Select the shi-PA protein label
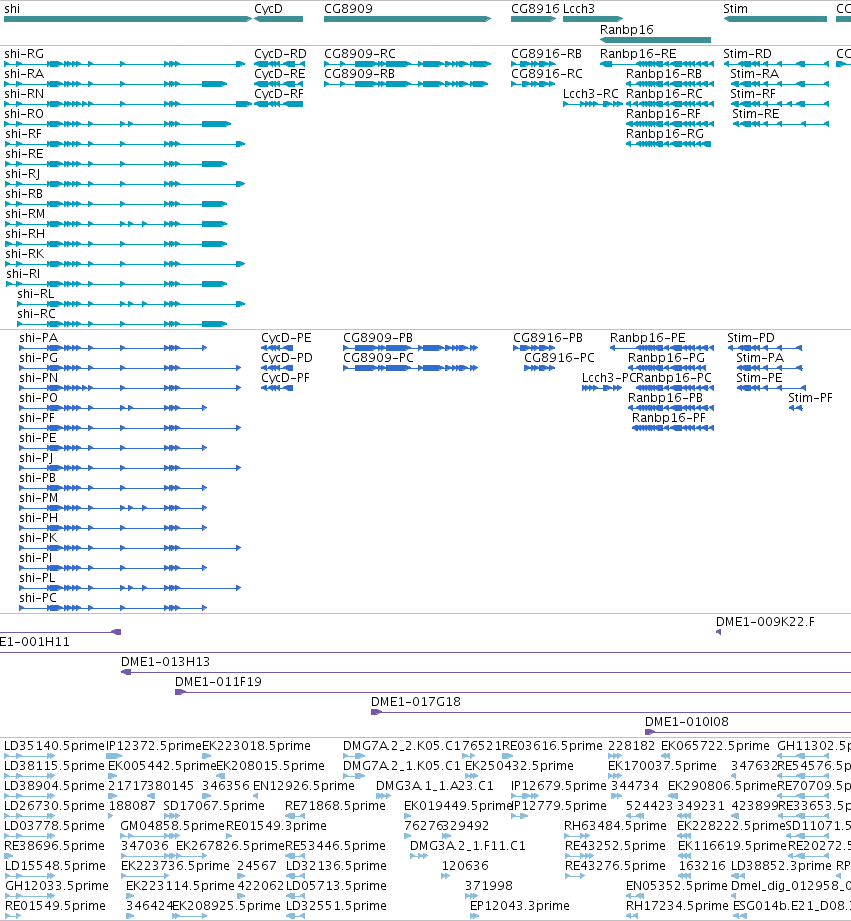This screenshot has width=851, height=921. tap(39, 338)
